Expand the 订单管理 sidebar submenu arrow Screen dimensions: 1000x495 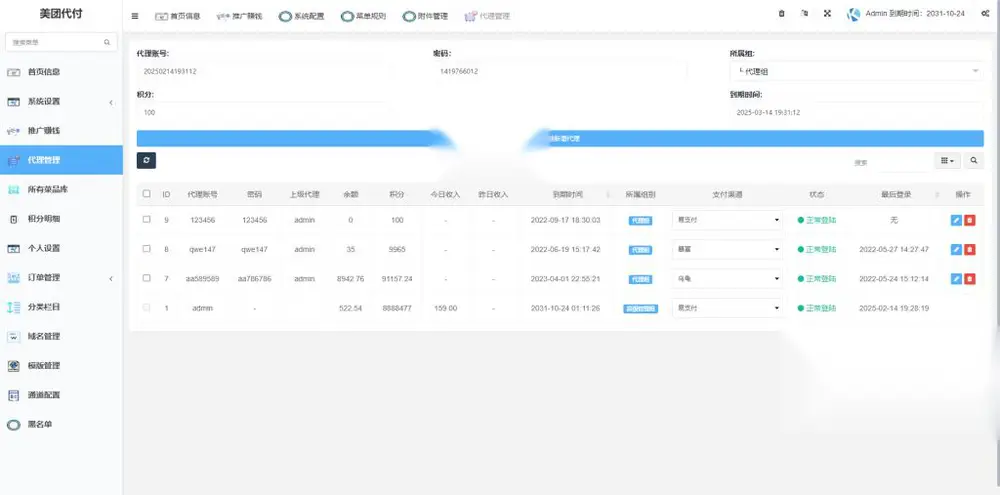tap(111, 278)
